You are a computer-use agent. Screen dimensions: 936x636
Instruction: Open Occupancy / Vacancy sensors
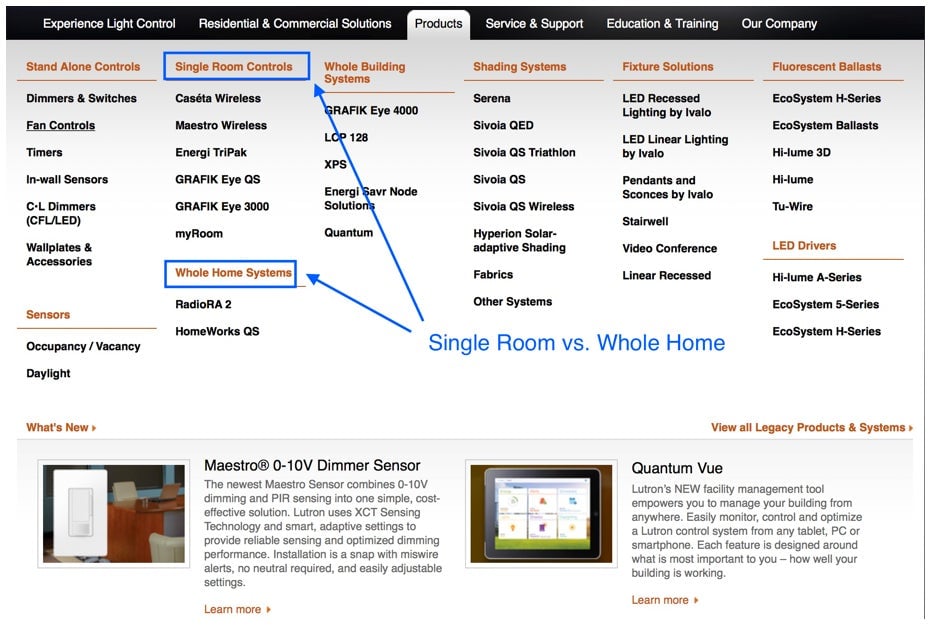tap(83, 346)
